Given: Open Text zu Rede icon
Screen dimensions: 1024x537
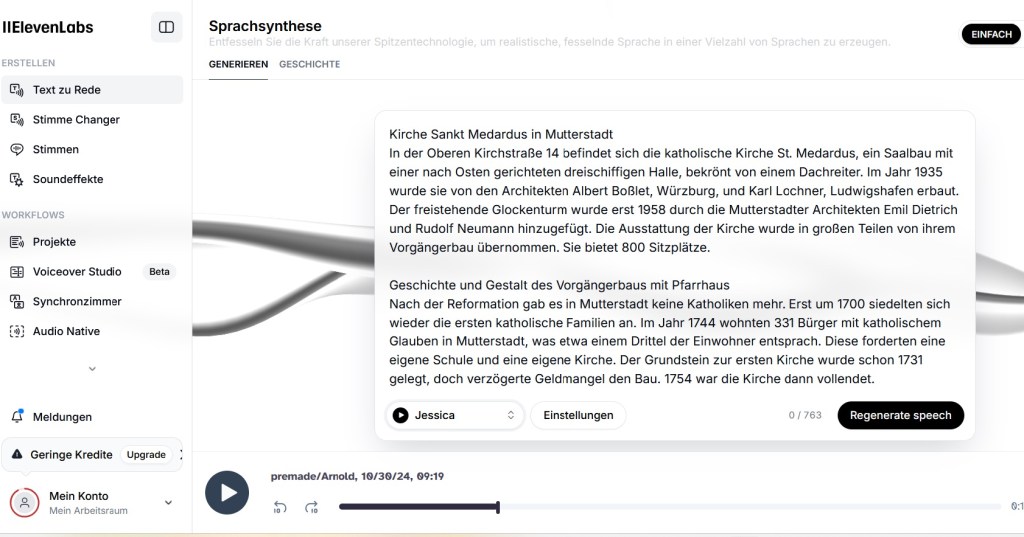Looking at the screenshot, I should point(17,90).
